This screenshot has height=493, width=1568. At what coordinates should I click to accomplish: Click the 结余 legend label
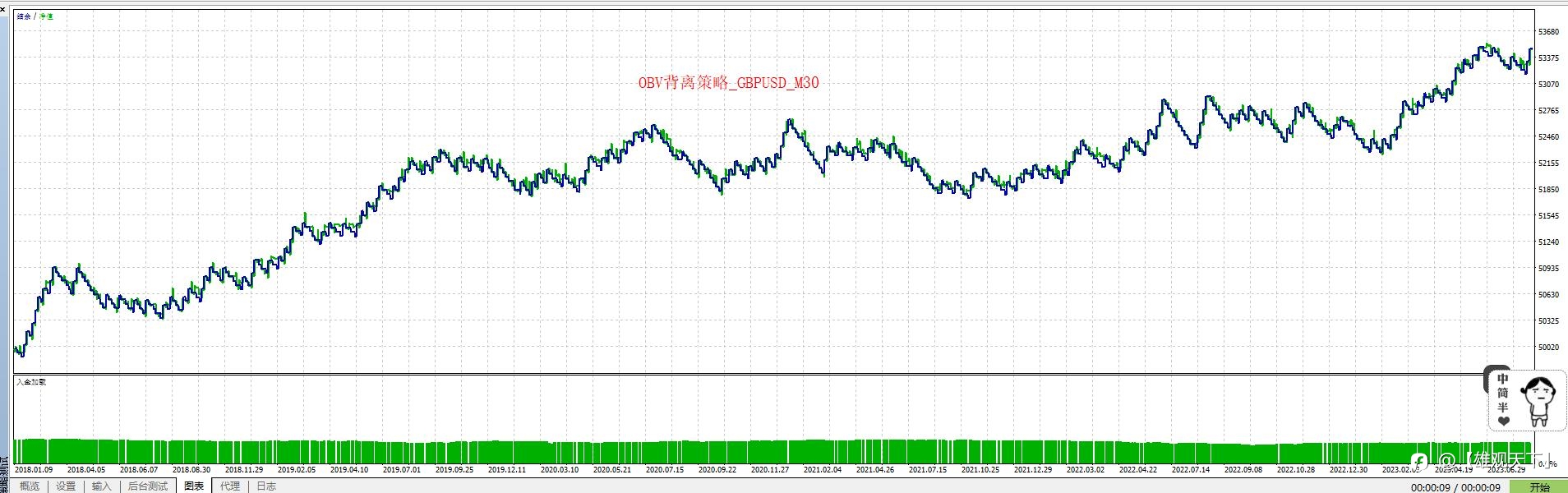click(x=24, y=16)
